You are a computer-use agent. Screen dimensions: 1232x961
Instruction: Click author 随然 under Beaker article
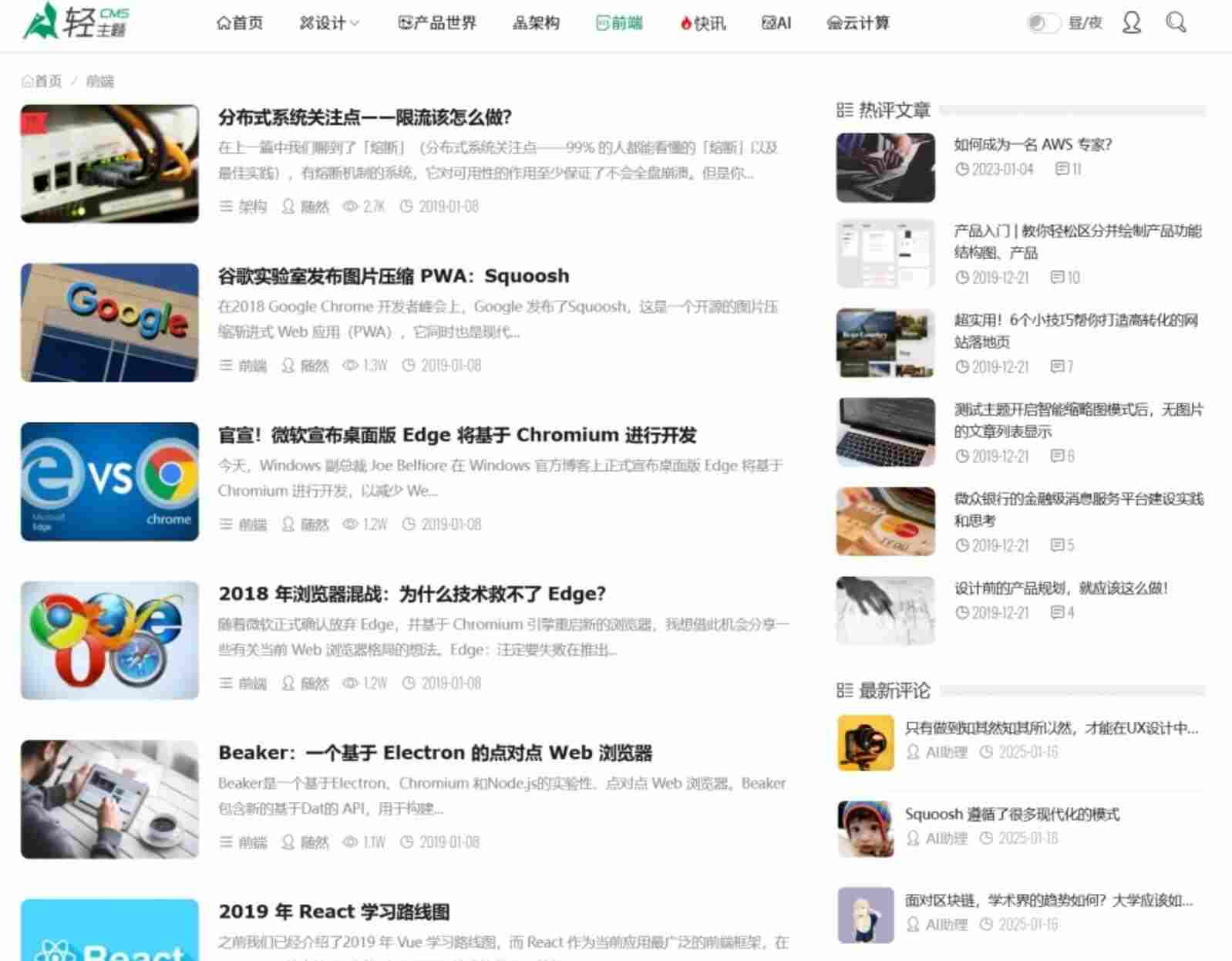315,842
